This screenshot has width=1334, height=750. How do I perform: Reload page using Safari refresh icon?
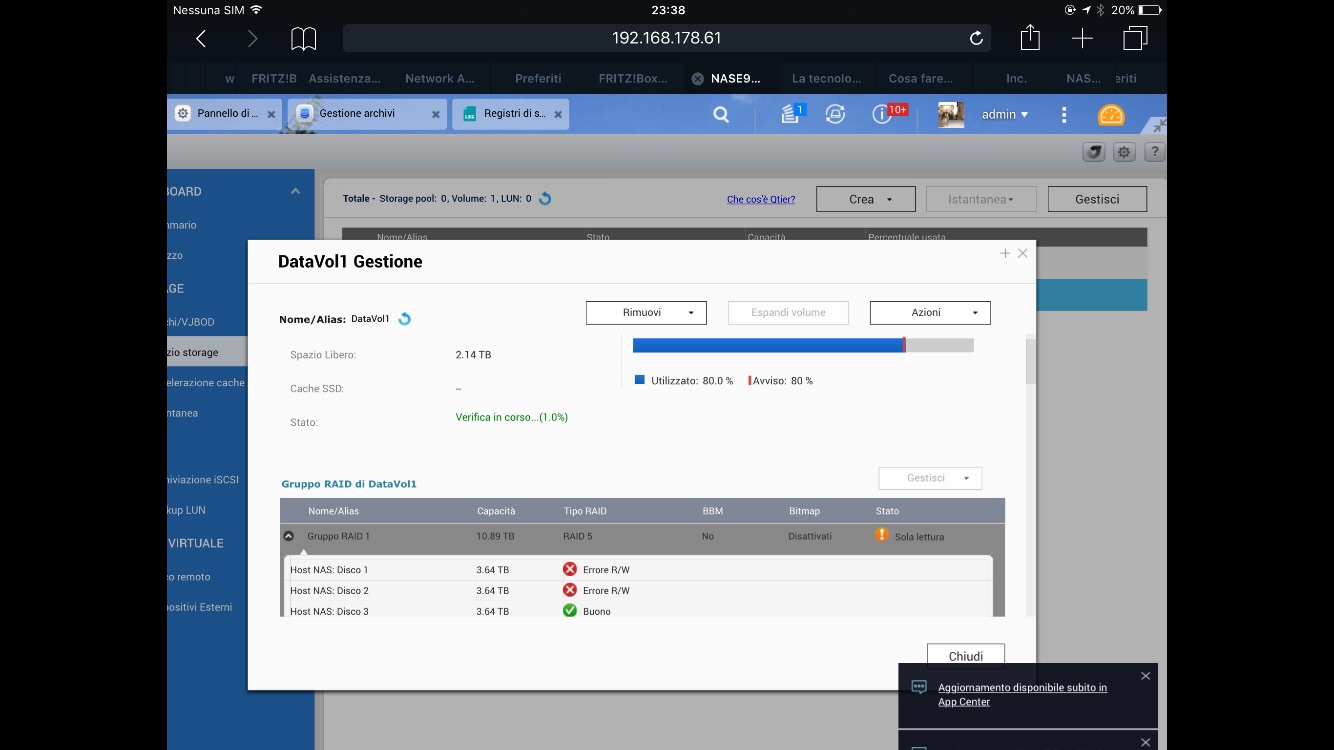tap(976, 38)
